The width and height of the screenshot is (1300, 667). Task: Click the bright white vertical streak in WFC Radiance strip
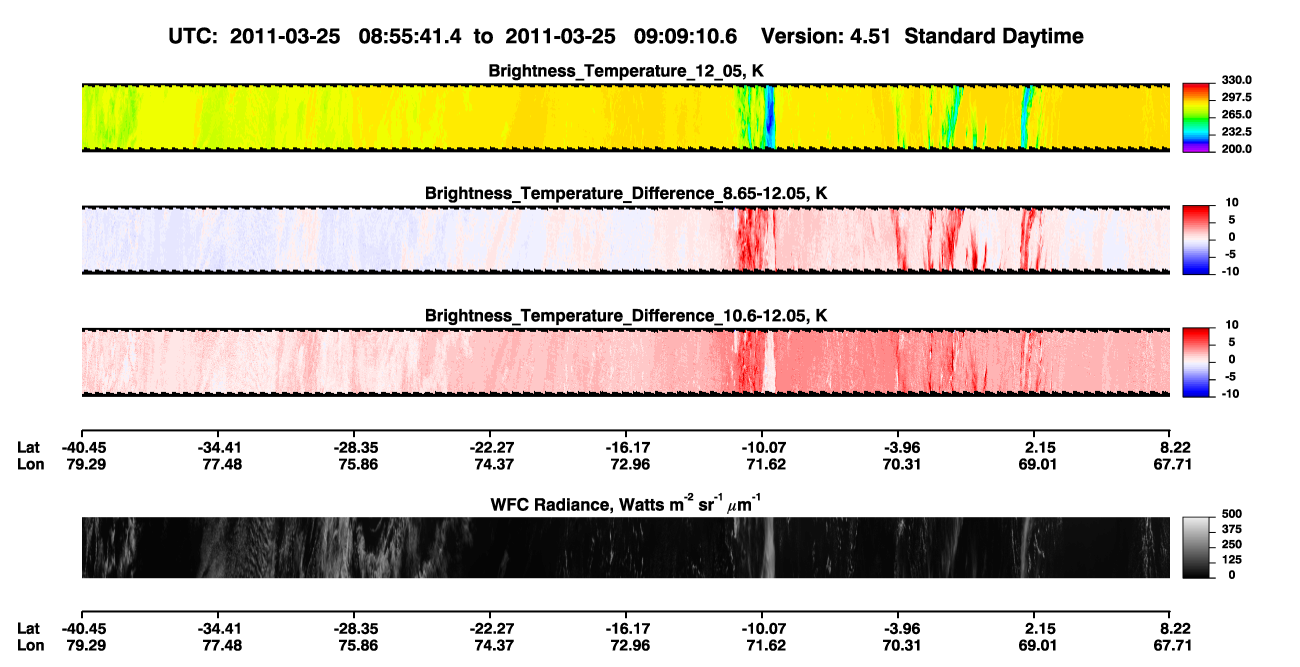(x=767, y=548)
